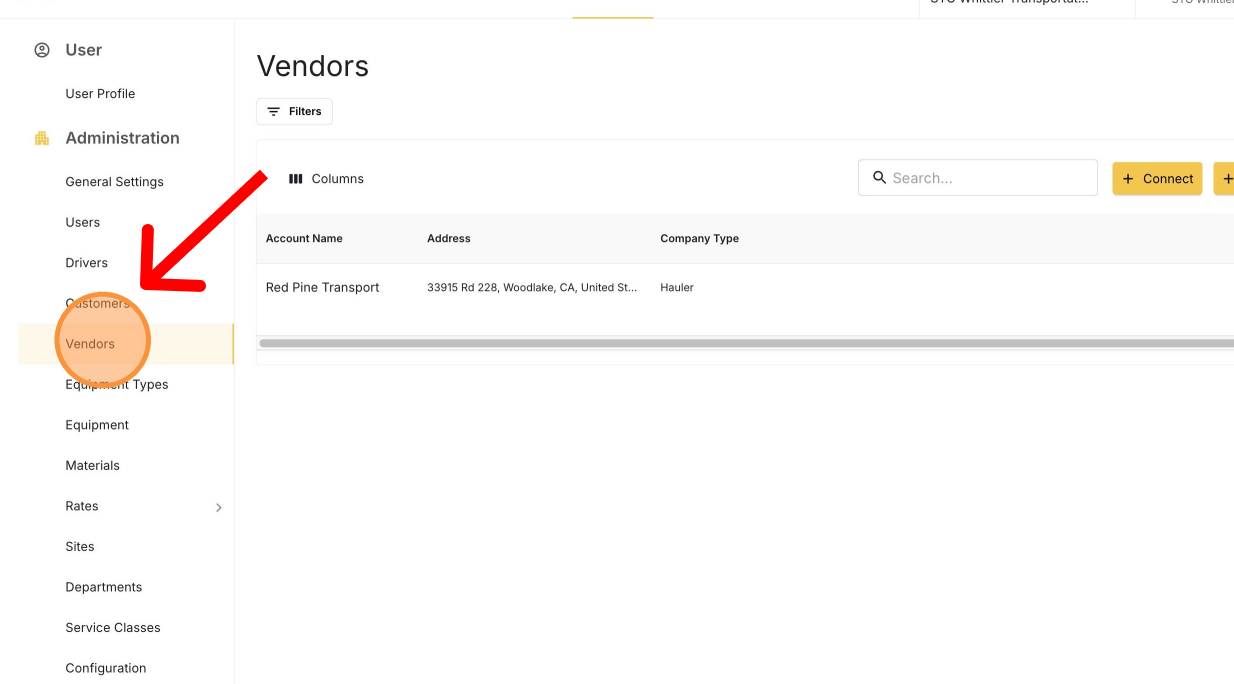Image resolution: width=1234 pixels, height=684 pixels.
Task: Click the User section person icon
Action: point(42,50)
